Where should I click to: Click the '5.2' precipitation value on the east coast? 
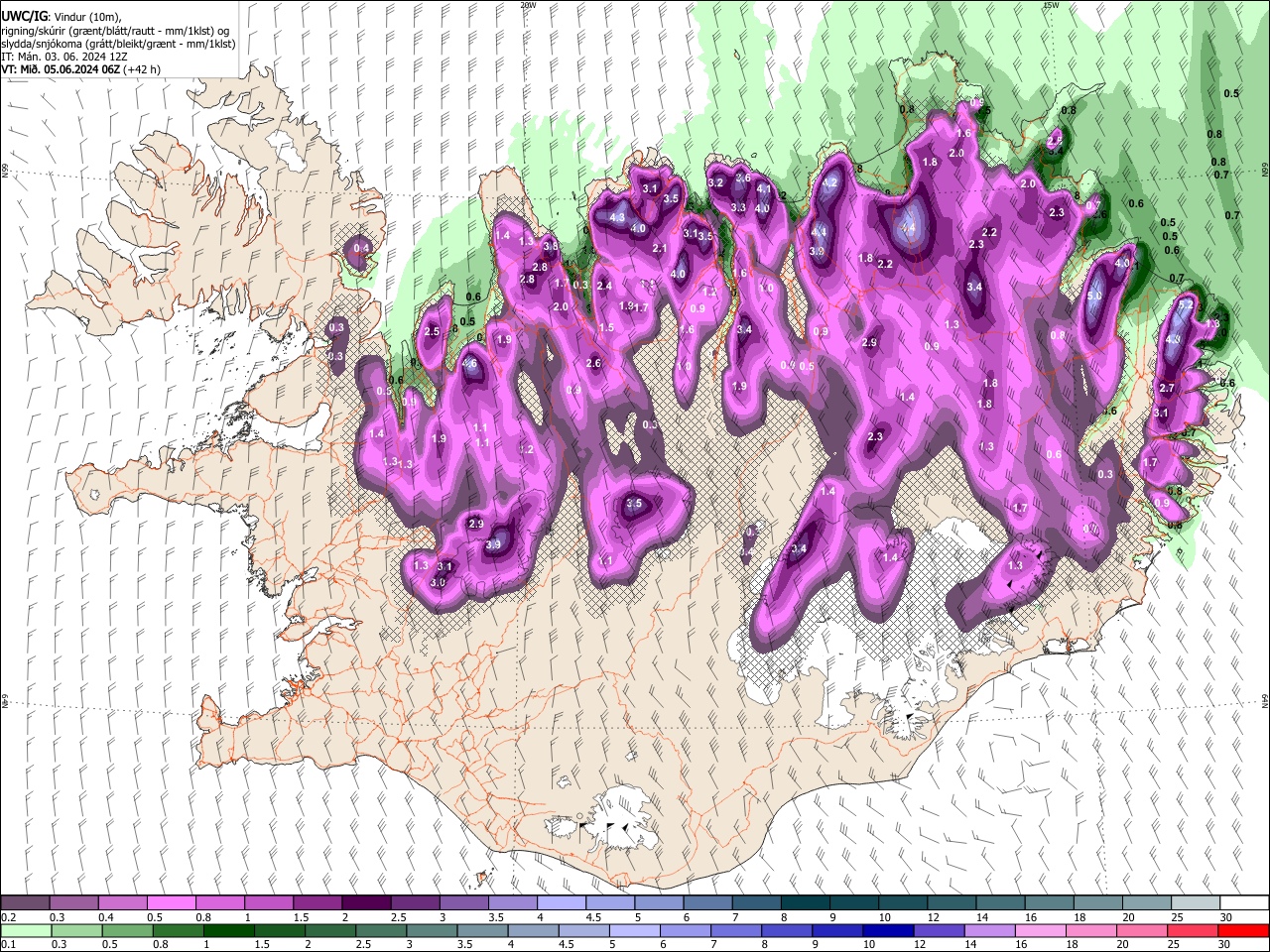coord(1184,307)
